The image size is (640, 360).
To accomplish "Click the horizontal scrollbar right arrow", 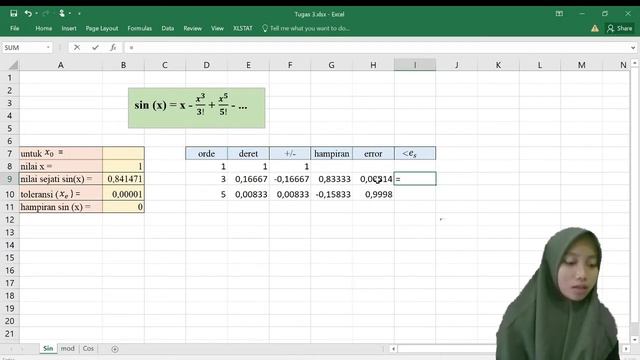I will (x=626, y=349).
